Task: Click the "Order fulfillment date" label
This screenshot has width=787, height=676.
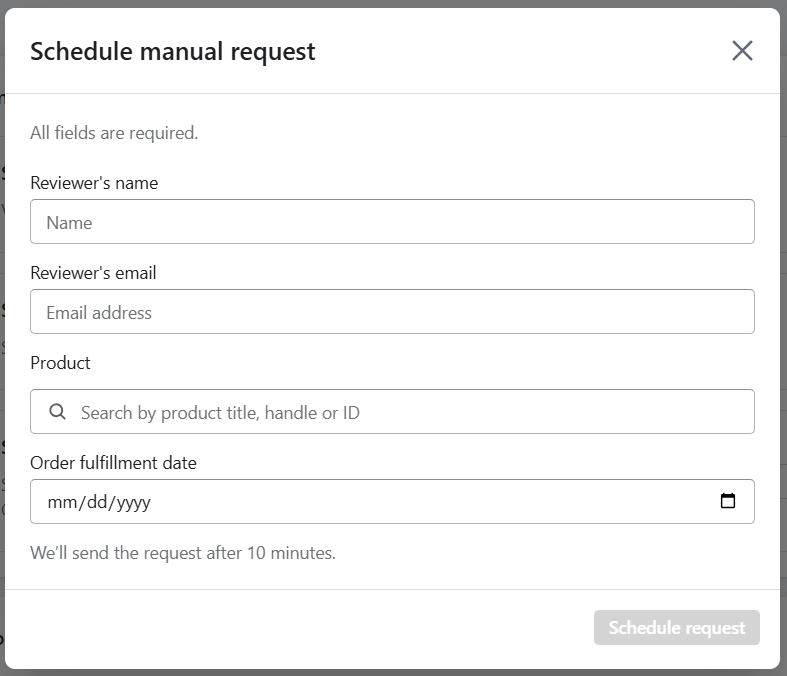Action: point(113,463)
